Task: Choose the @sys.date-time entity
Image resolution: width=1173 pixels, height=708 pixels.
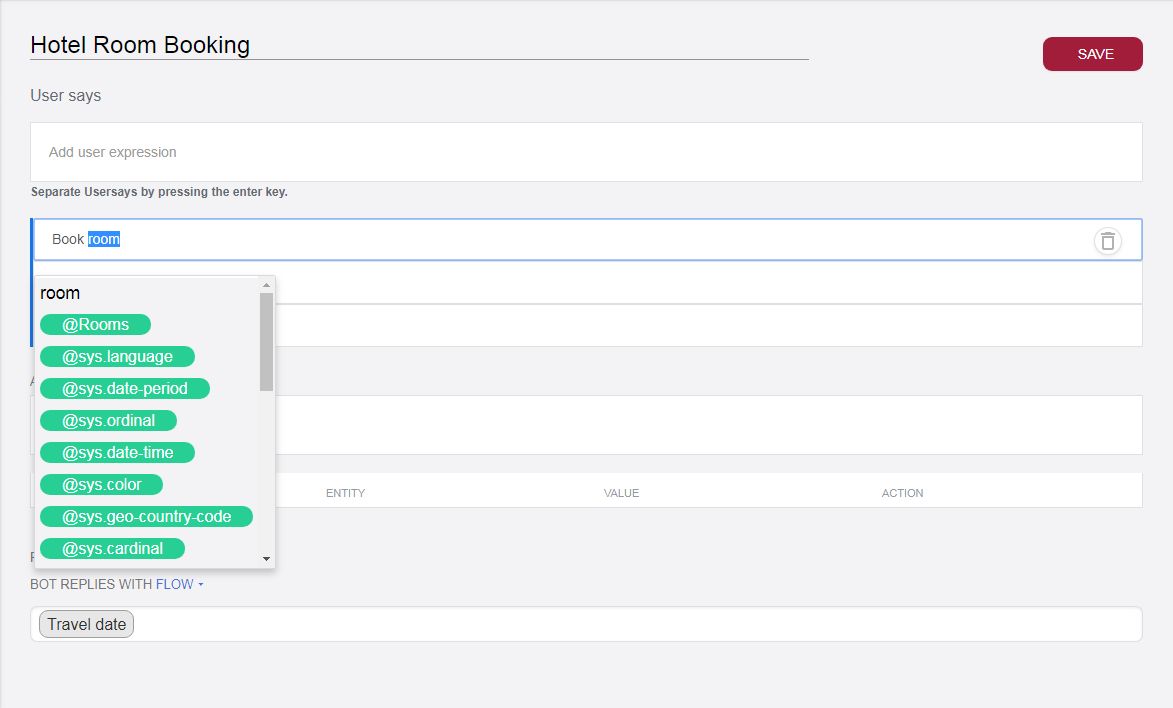Action: click(x=117, y=452)
